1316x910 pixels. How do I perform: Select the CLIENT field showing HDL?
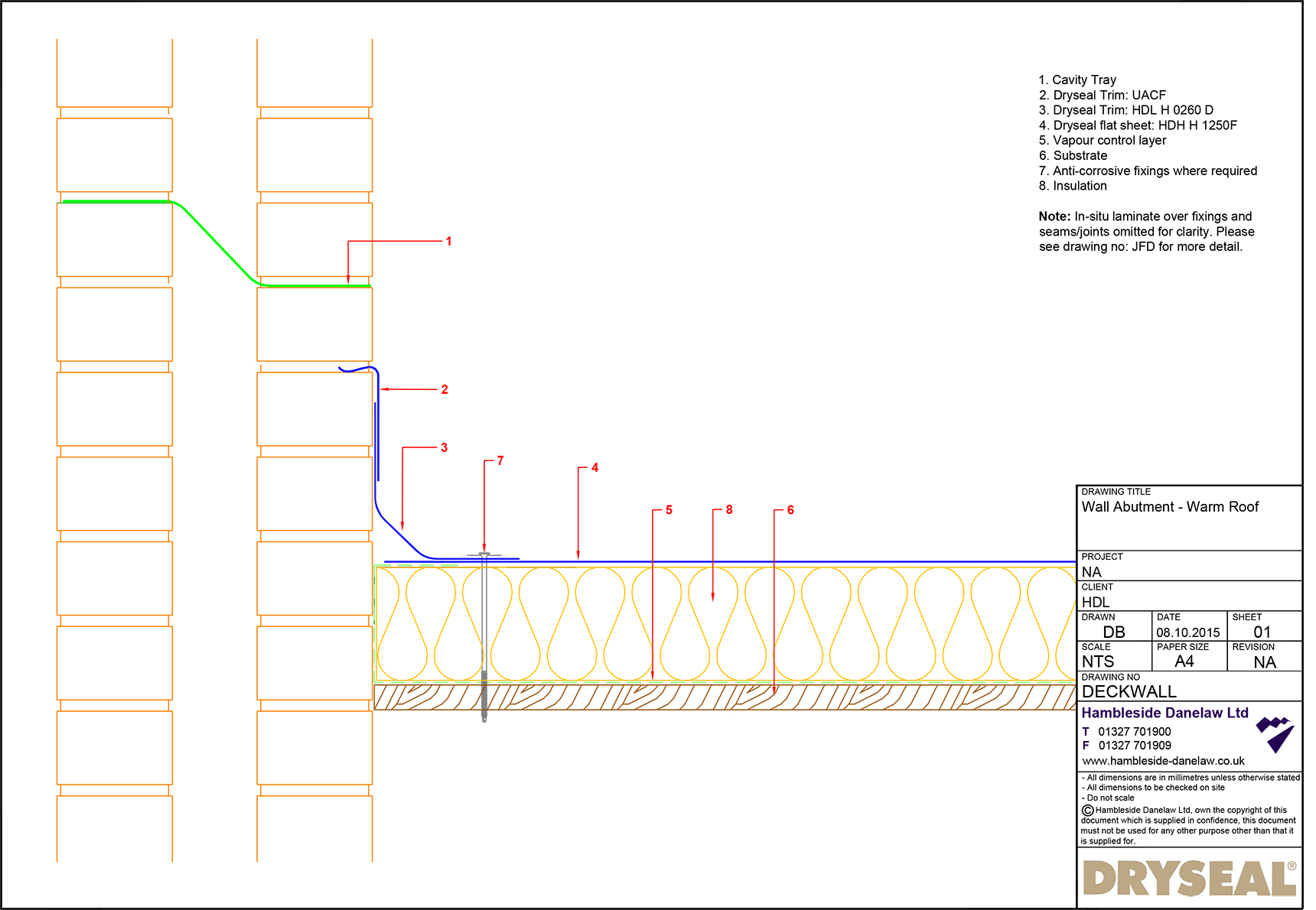[1094, 602]
